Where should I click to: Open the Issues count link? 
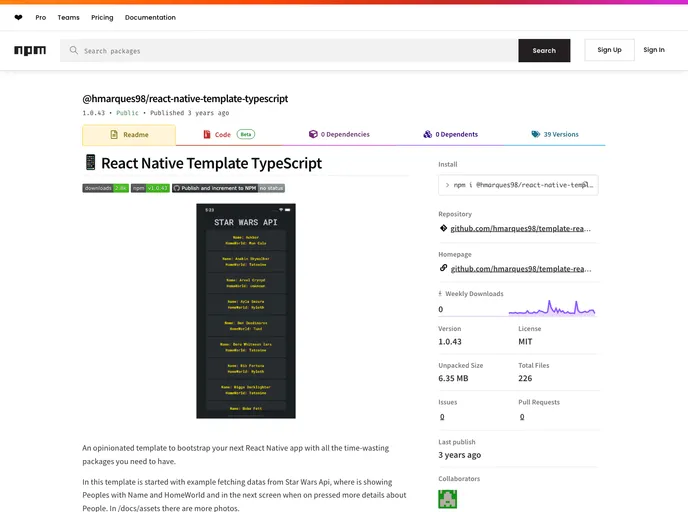442,417
